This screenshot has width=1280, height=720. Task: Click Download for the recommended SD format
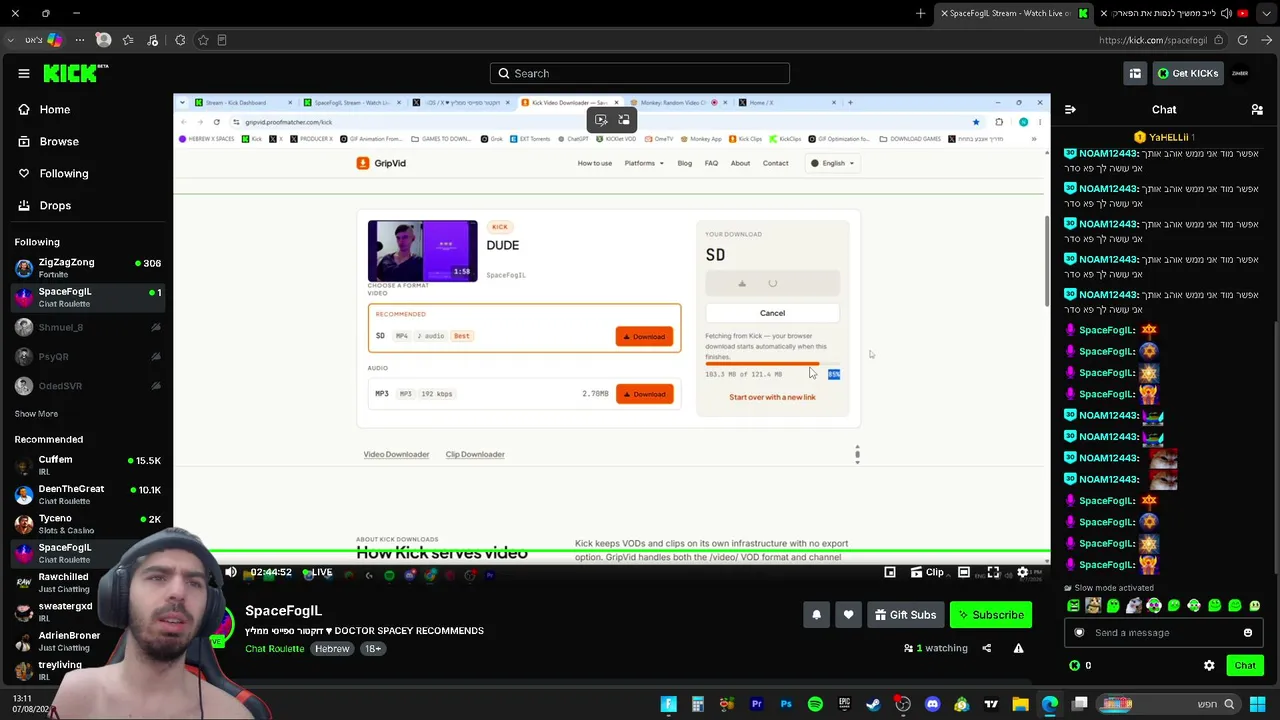(644, 336)
